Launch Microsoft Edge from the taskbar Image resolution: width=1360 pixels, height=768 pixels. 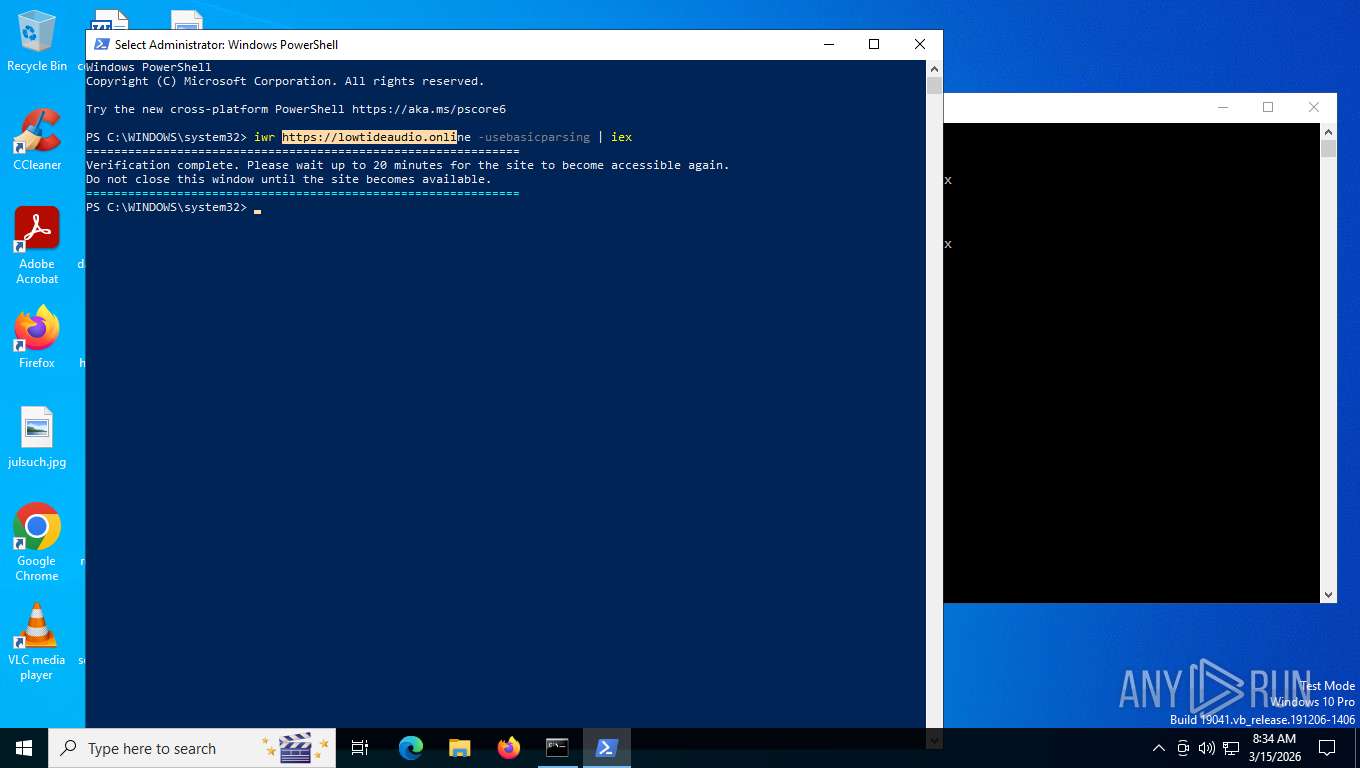(411, 748)
